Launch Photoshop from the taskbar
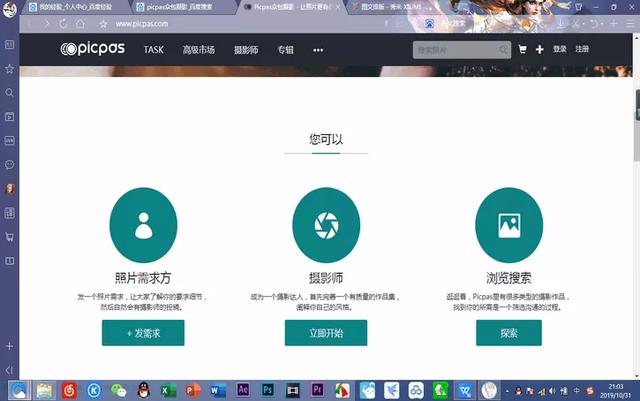640x401 pixels. [x=268, y=389]
